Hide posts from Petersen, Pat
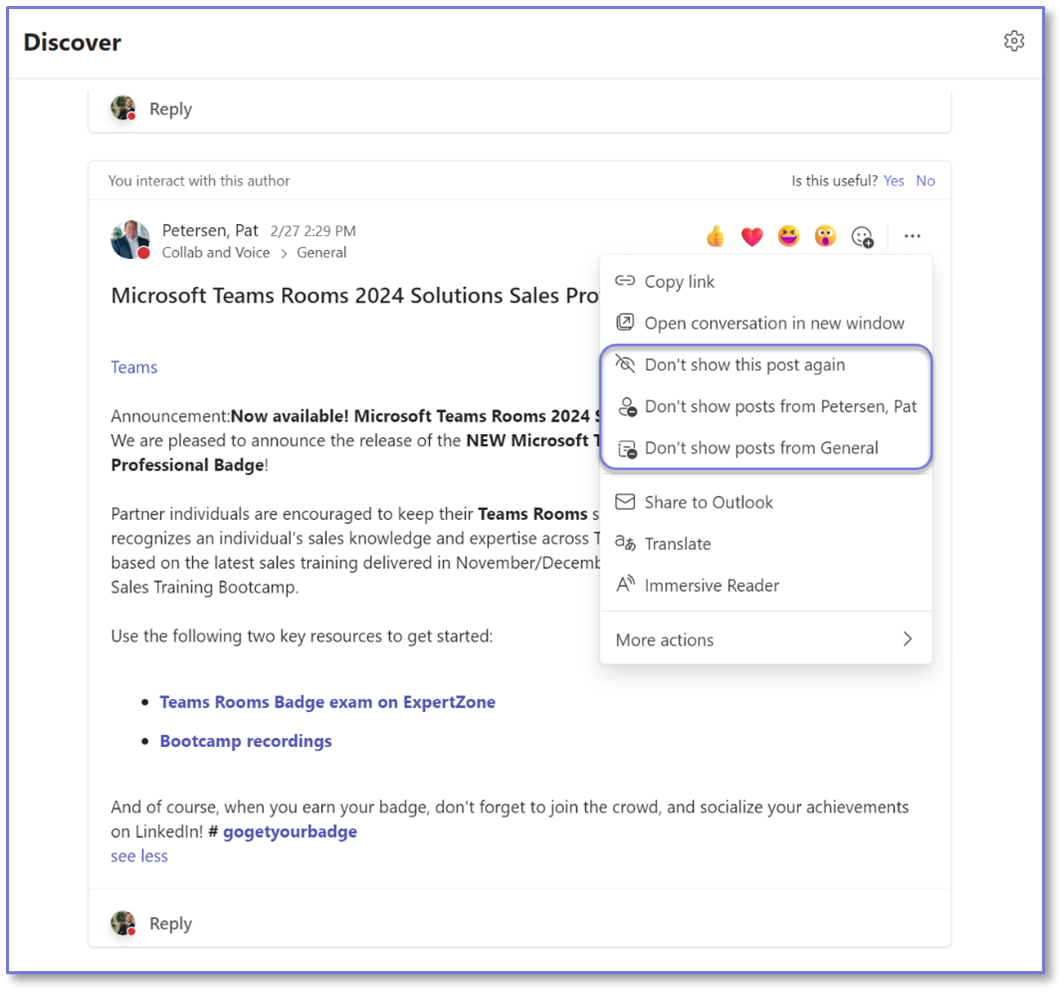The height and width of the screenshot is (993, 1064). point(780,407)
